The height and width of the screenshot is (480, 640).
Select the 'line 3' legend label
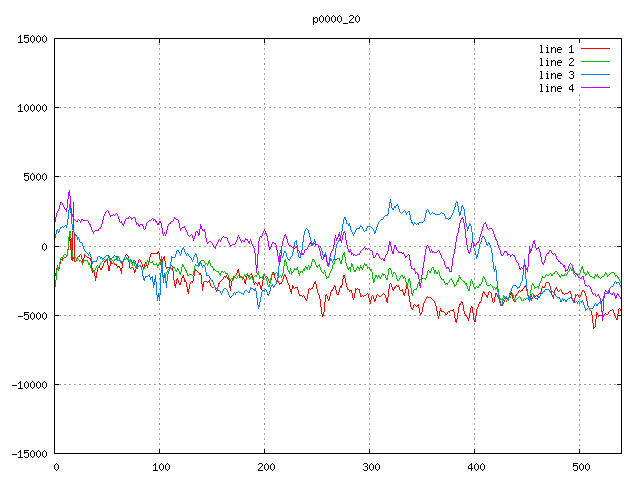(x=557, y=75)
